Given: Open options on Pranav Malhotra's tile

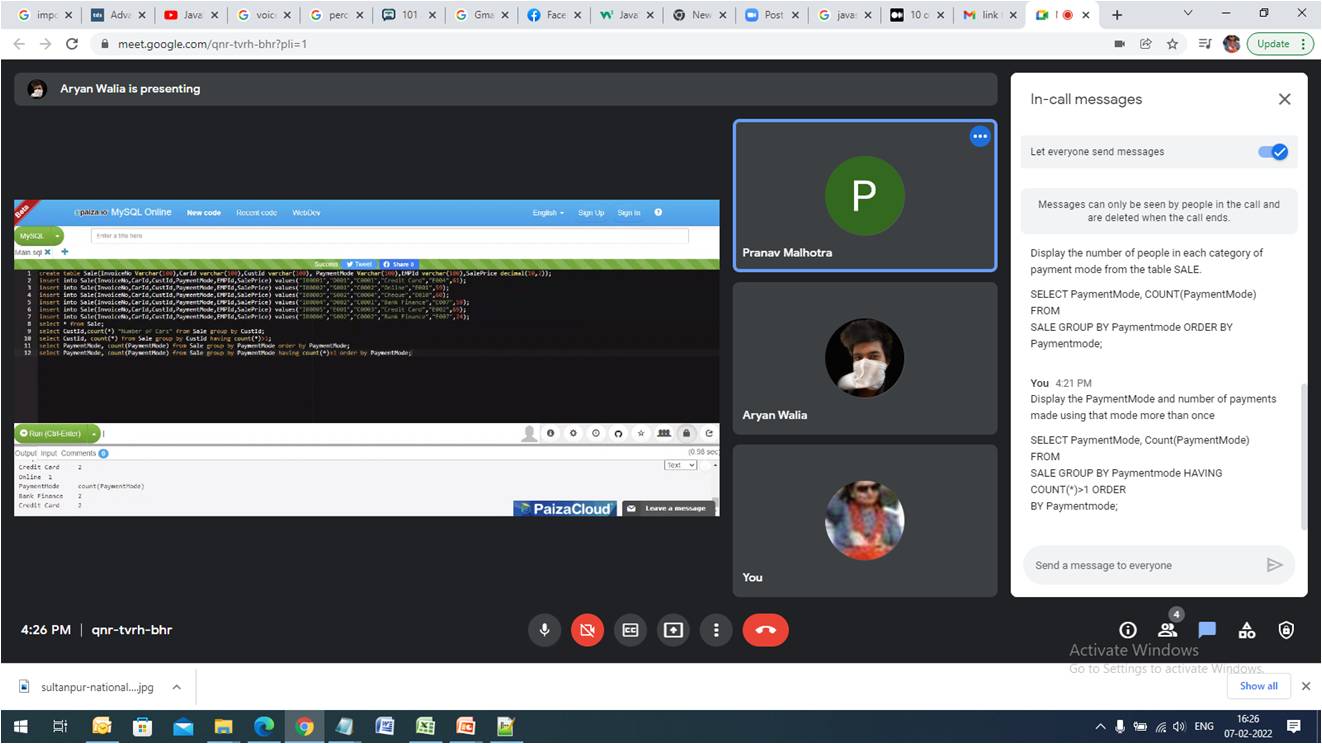Looking at the screenshot, I should click(x=980, y=137).
